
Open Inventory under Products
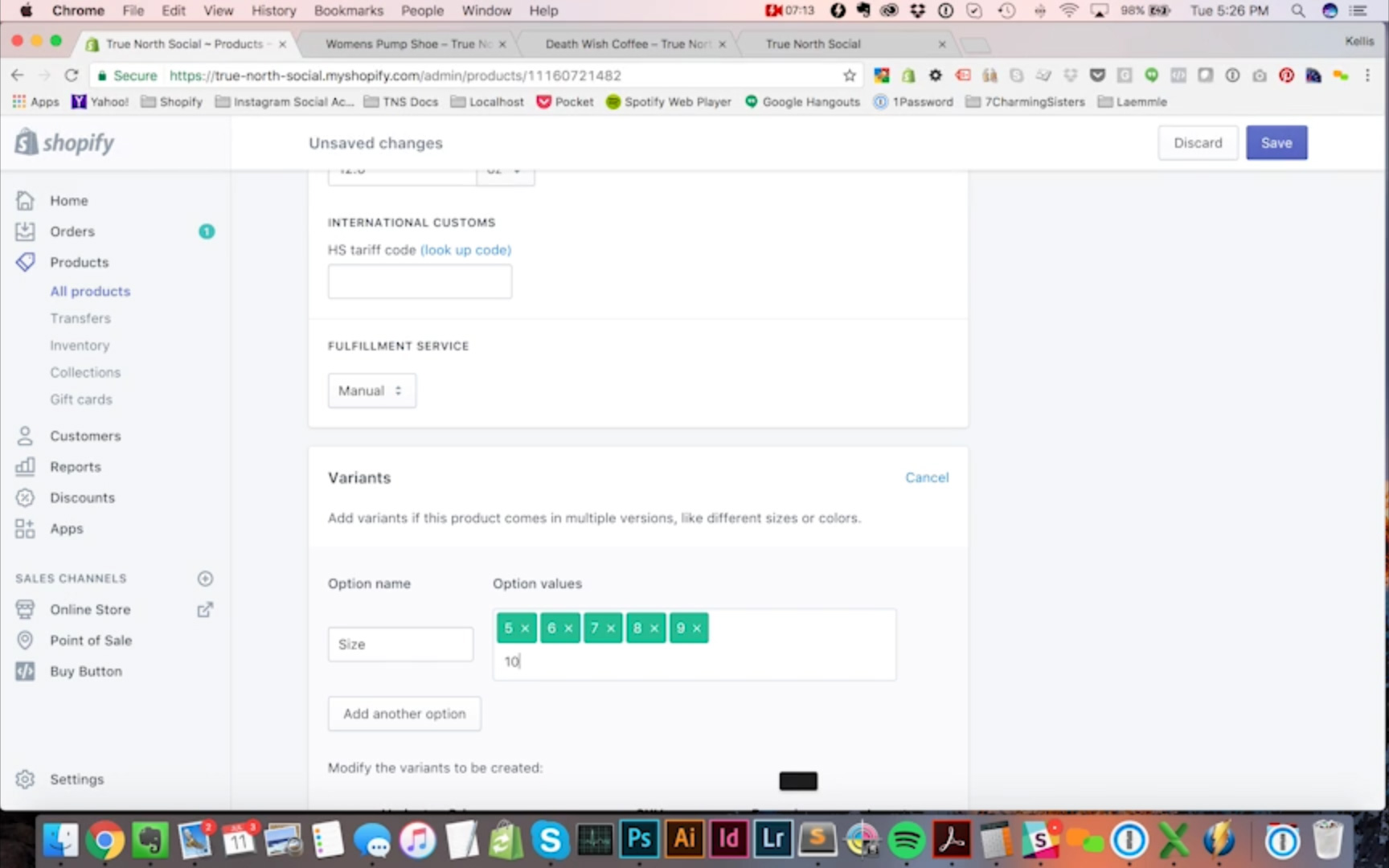point(80,346)
